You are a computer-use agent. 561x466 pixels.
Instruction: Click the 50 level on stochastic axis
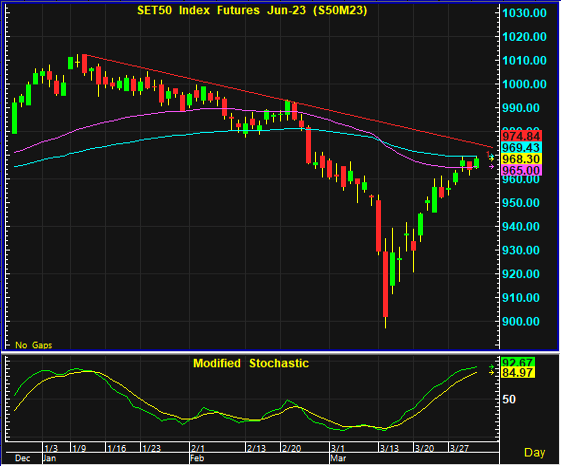[x=509, y=399]
